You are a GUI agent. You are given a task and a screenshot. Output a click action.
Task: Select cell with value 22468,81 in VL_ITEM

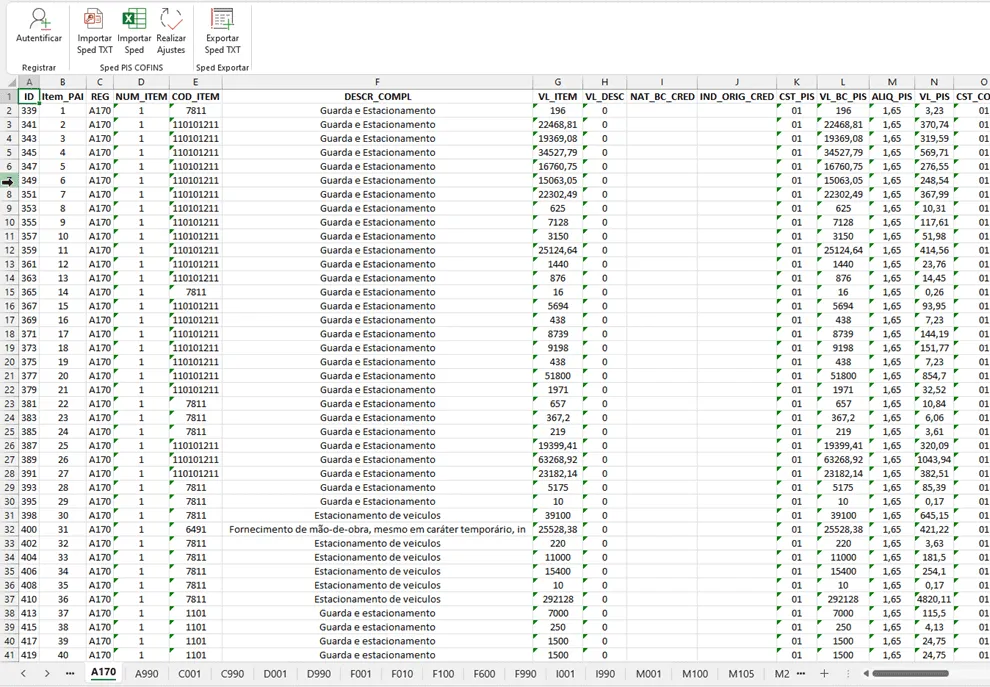coord(558,124)
